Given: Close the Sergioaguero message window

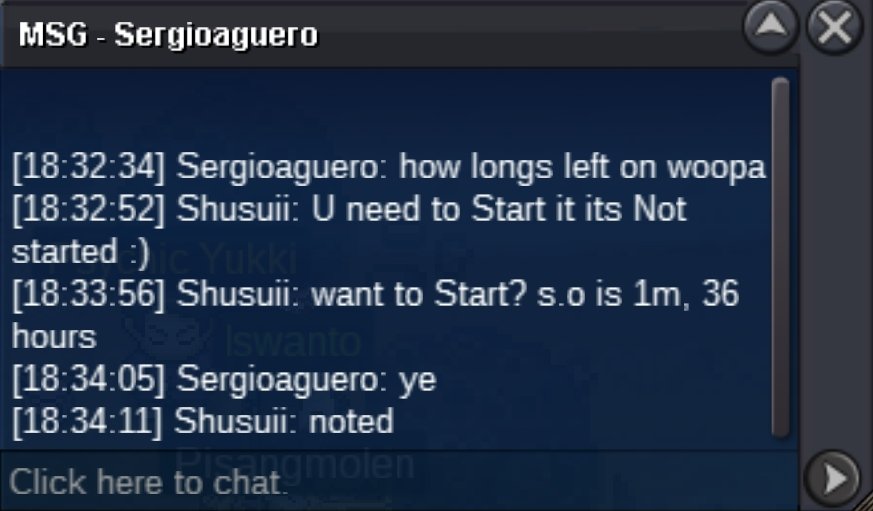Looking at the screenshot, I should coord(834,26).
